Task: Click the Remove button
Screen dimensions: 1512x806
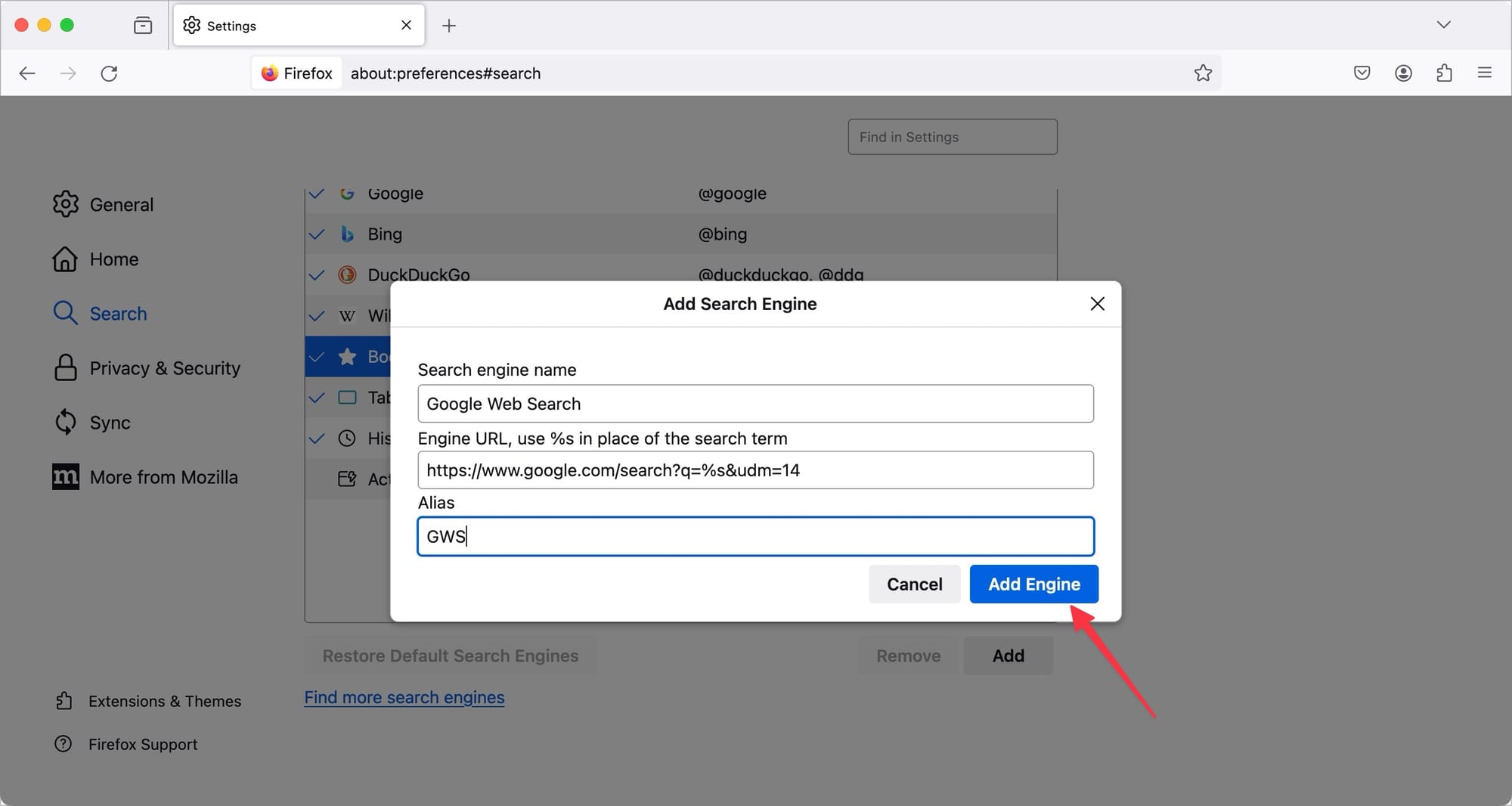Action: pyautogui.click(x=908, y=656)
